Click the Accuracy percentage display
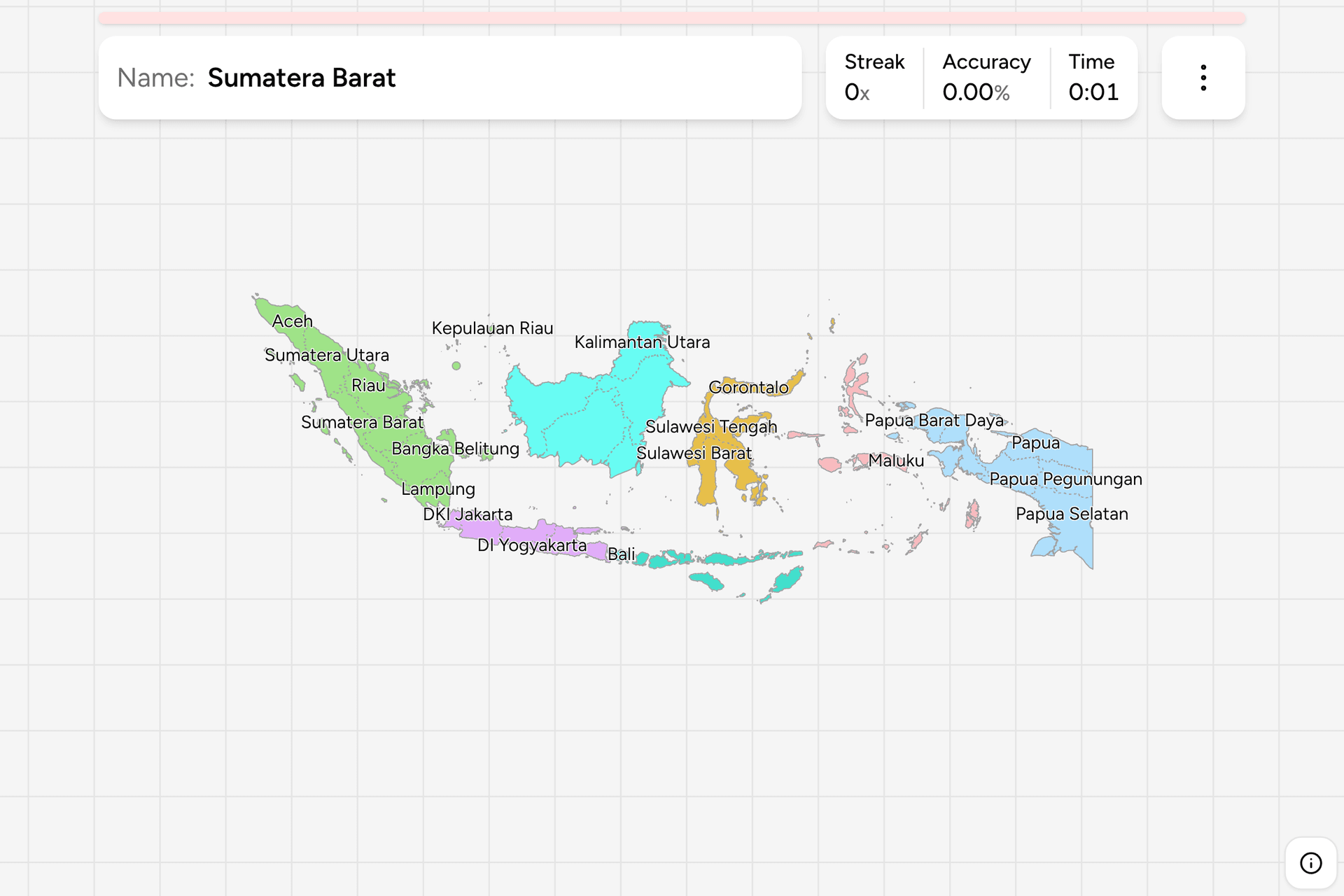Screen dimensions: 1344x896 [986, 77]
